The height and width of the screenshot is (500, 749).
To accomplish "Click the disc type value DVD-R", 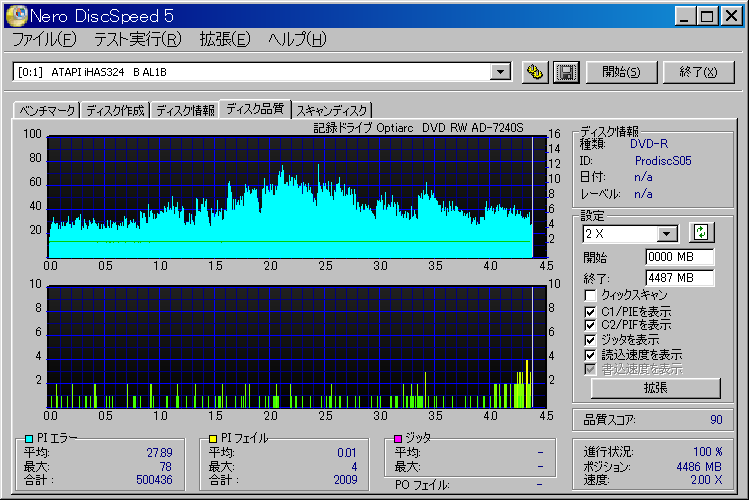I will click(x=649, y=144).
